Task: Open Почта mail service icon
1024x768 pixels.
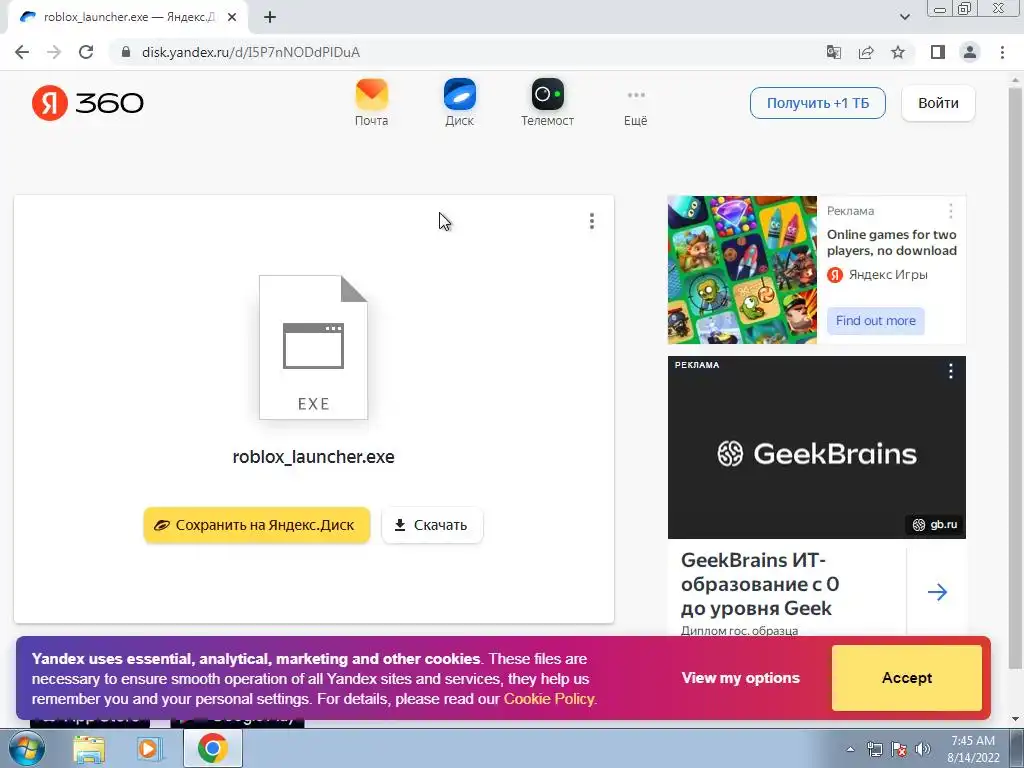Action: pos(372,103)
